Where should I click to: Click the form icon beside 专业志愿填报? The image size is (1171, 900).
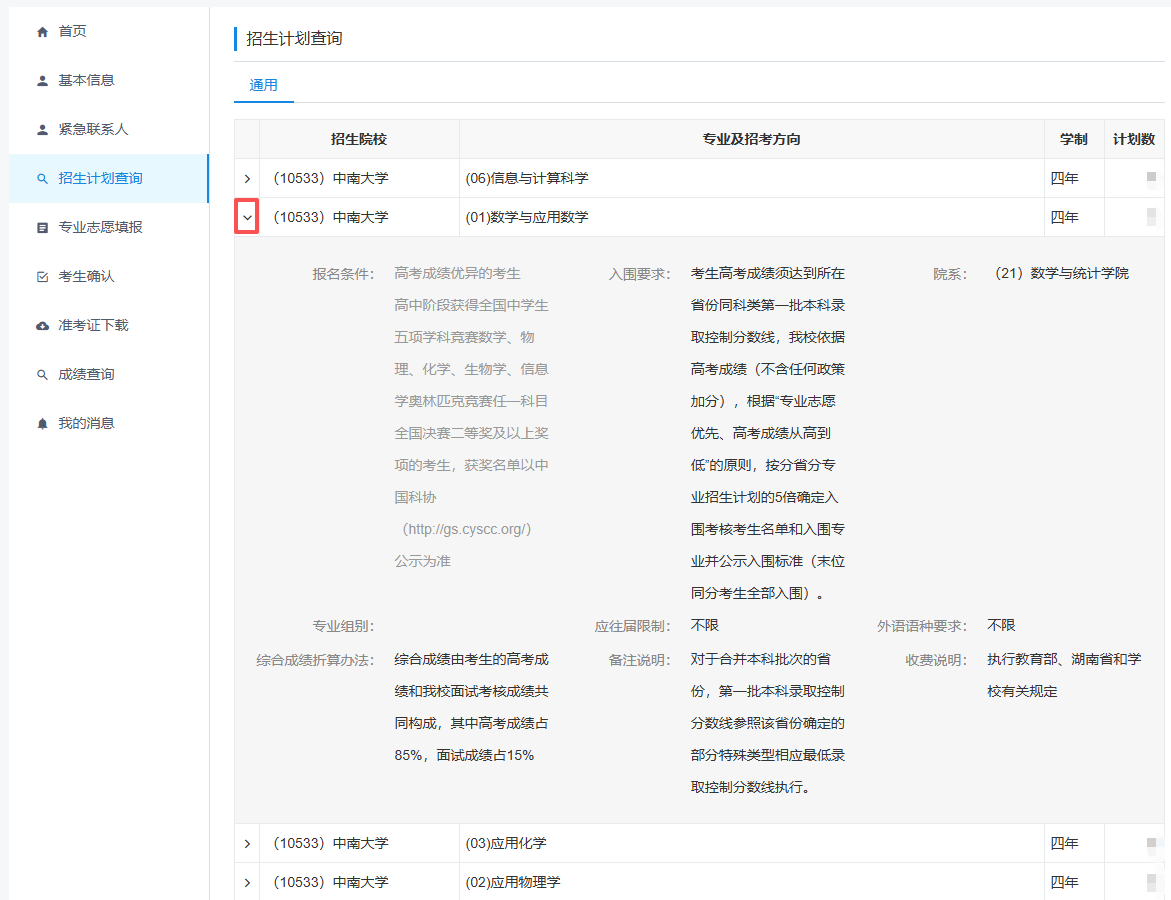(x=42, y=228)
